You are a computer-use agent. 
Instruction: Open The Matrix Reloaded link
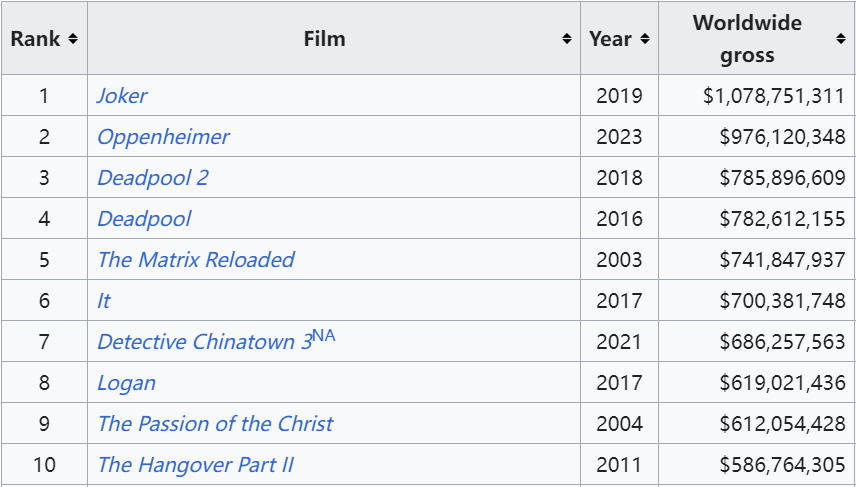point(196,260)
